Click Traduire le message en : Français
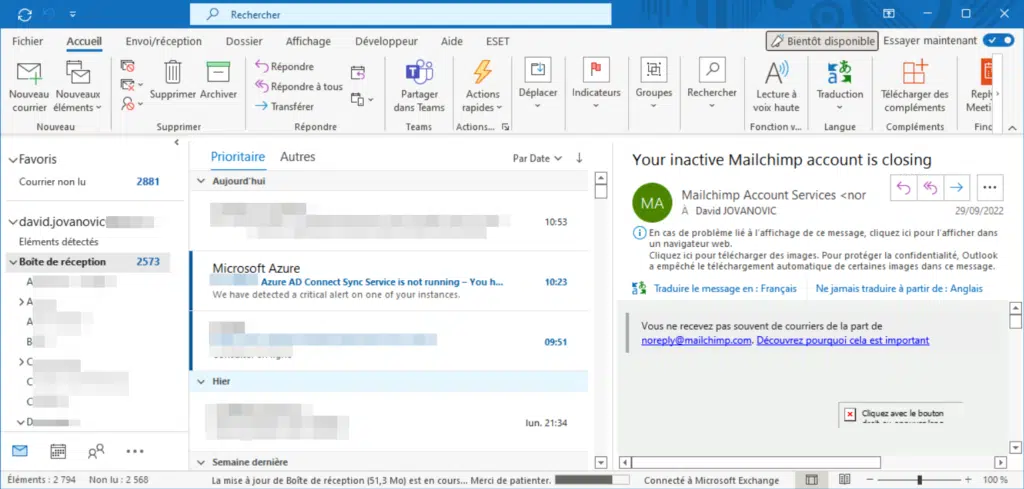 pos(725,289)
